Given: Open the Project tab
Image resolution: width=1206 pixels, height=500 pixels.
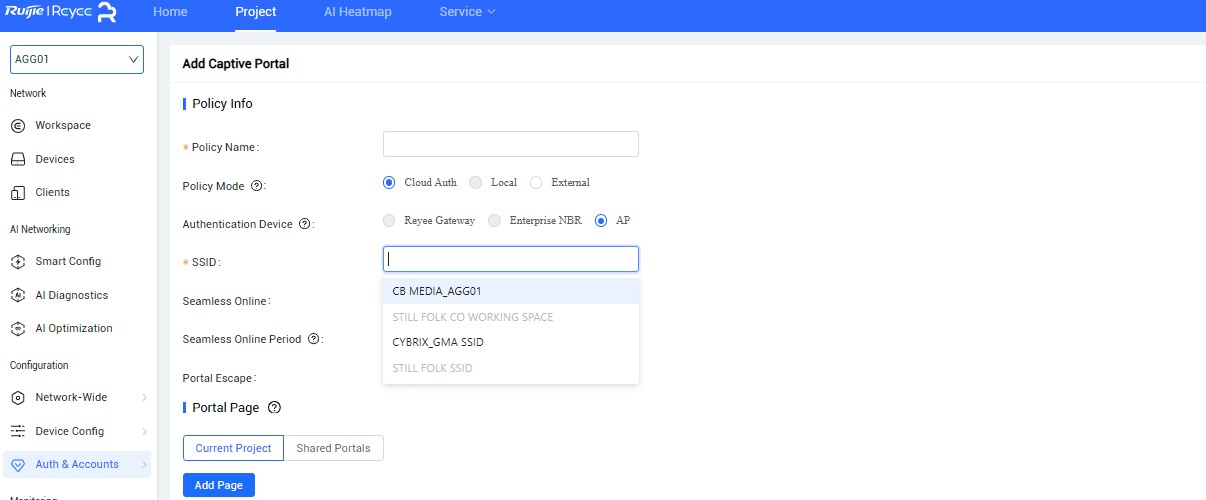Looking at the screenshot, I should (256, 12).
